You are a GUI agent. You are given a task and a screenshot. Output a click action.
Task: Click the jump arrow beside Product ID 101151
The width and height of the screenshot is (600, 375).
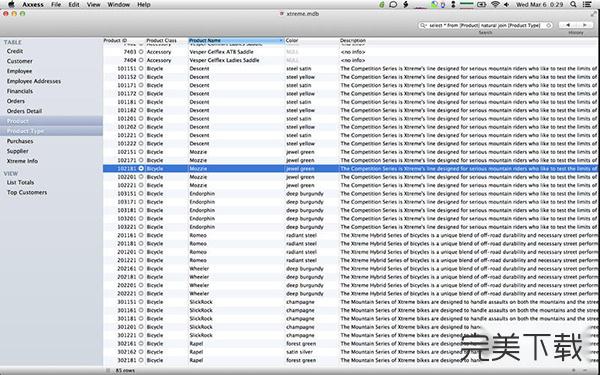click(141, 68)
